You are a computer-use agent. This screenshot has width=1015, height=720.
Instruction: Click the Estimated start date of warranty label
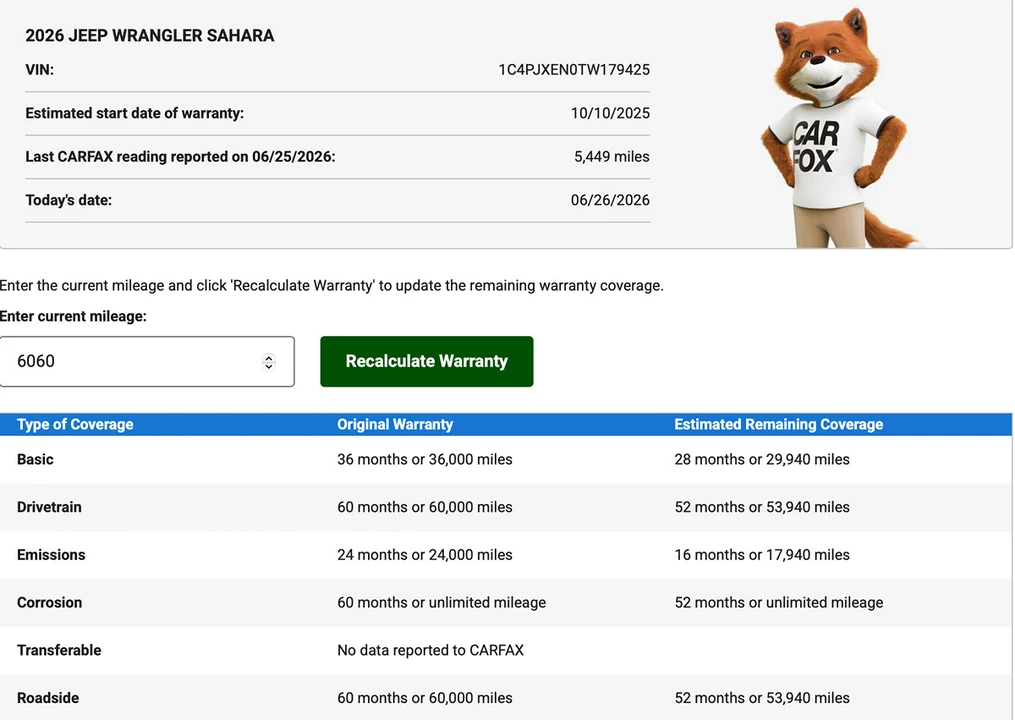point(135,113)
